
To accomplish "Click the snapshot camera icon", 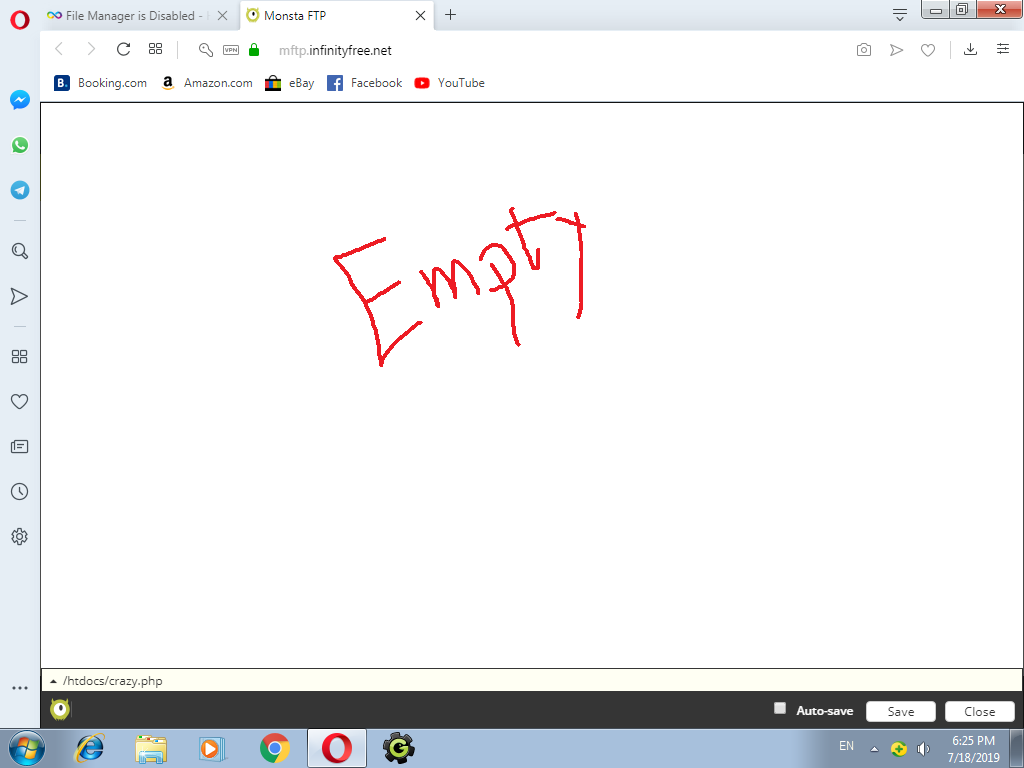I will tap(864, 50).
